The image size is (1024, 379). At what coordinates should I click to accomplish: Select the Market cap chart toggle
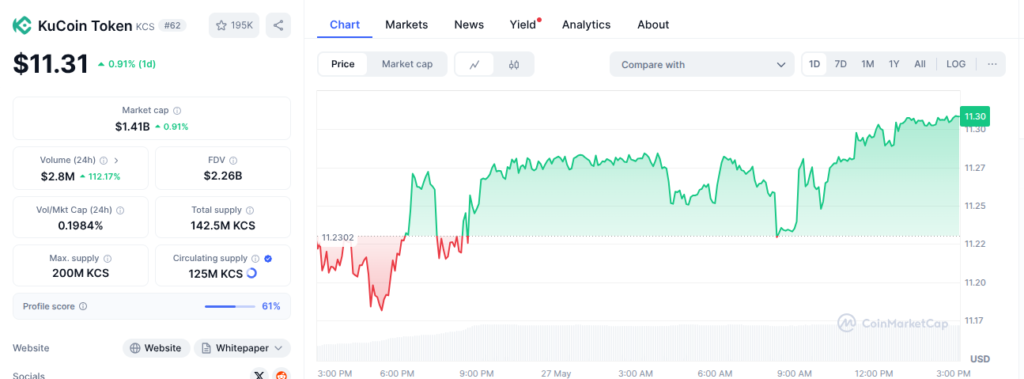pos(407,64)
